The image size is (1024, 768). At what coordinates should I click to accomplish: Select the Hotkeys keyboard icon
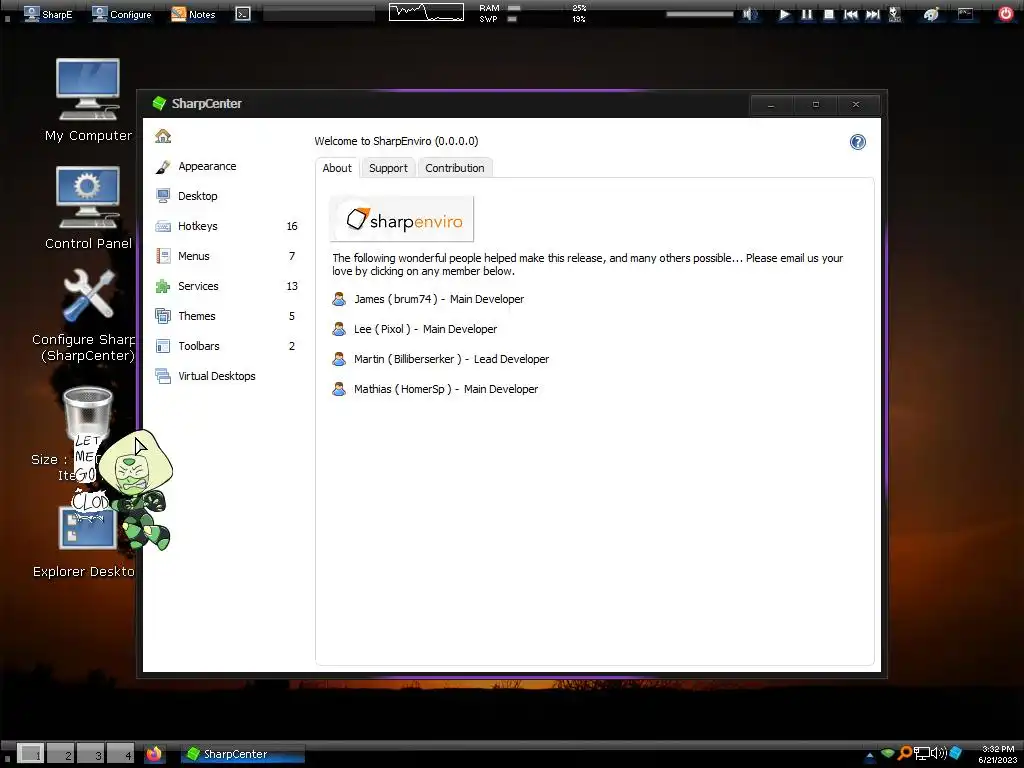163,227
